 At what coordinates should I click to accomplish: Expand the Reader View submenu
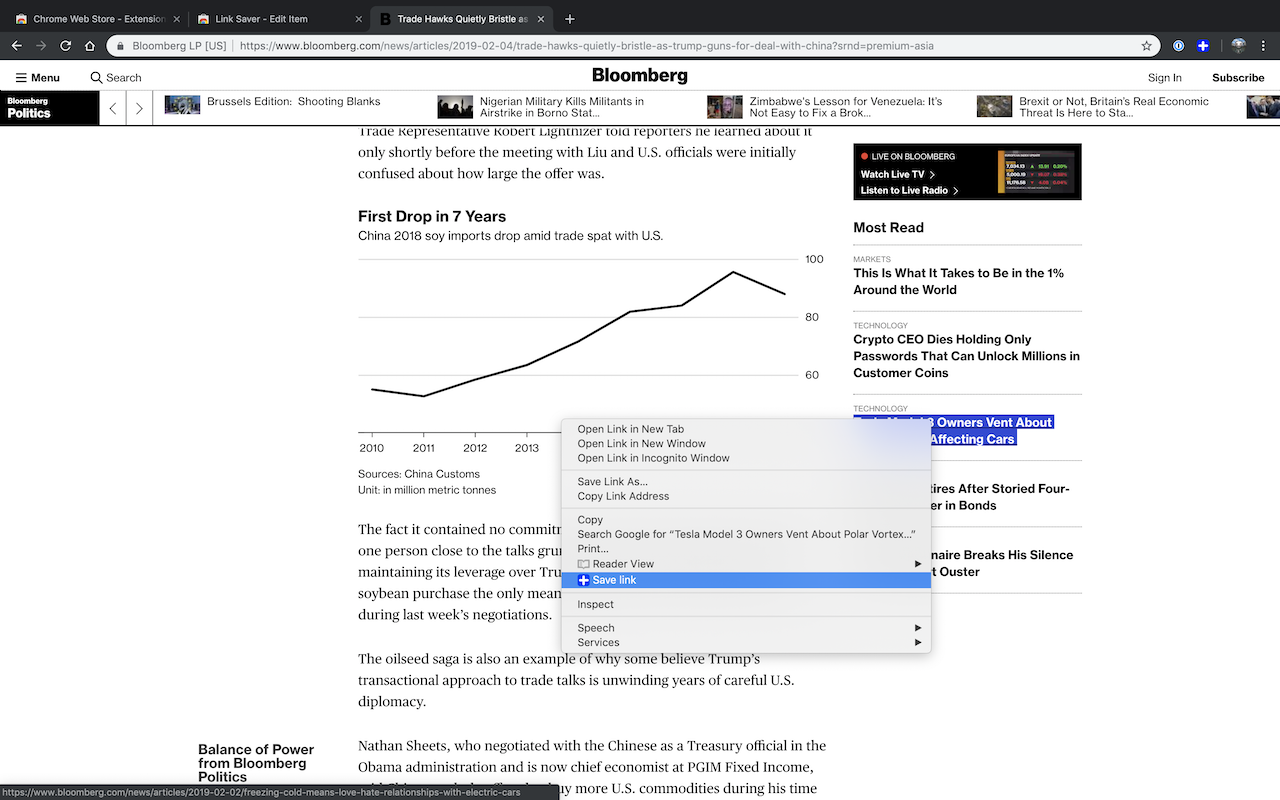click(746, 564)
